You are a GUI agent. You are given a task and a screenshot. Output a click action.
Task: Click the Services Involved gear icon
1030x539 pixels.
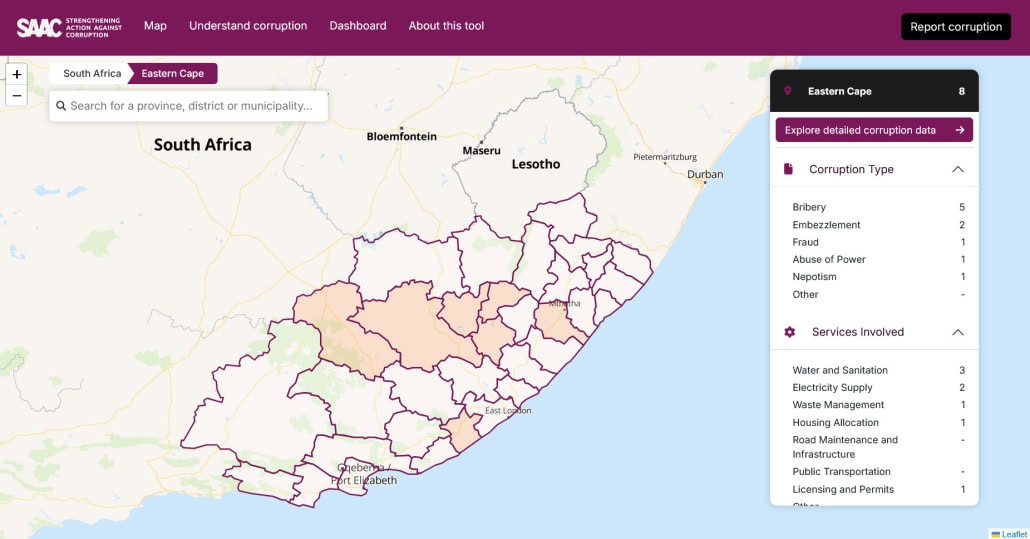pyautogui.click(x=789, y=332)
